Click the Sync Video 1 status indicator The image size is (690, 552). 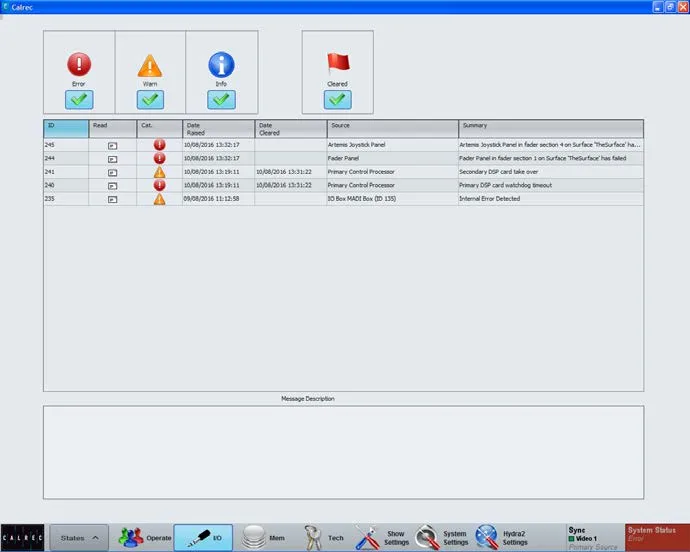pyautogui.click(x=593, y=538)
